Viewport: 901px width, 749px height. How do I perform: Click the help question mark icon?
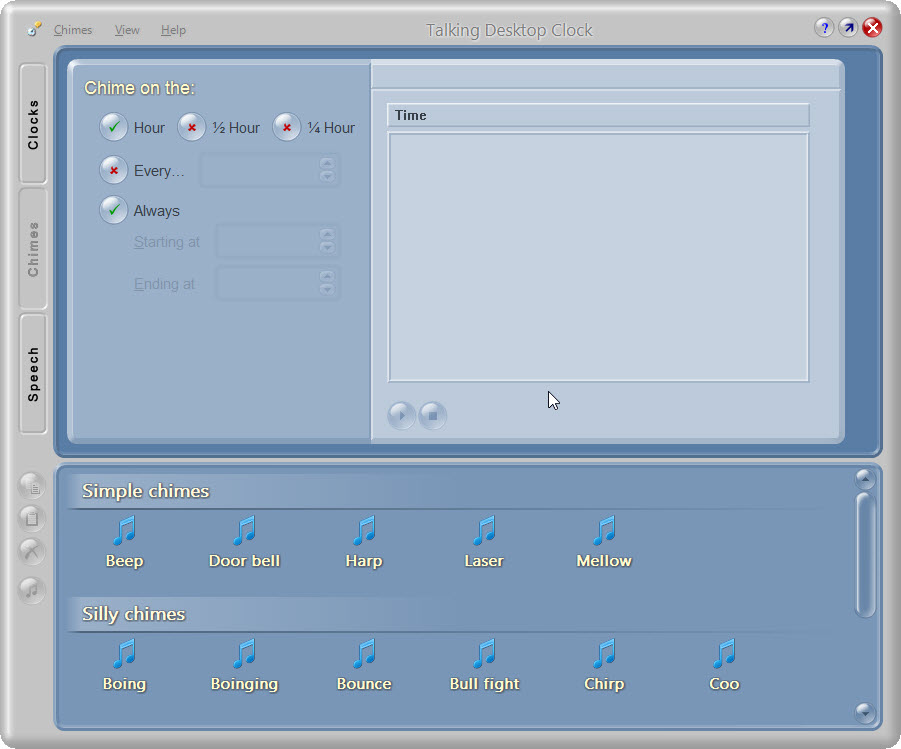(824, 28)
